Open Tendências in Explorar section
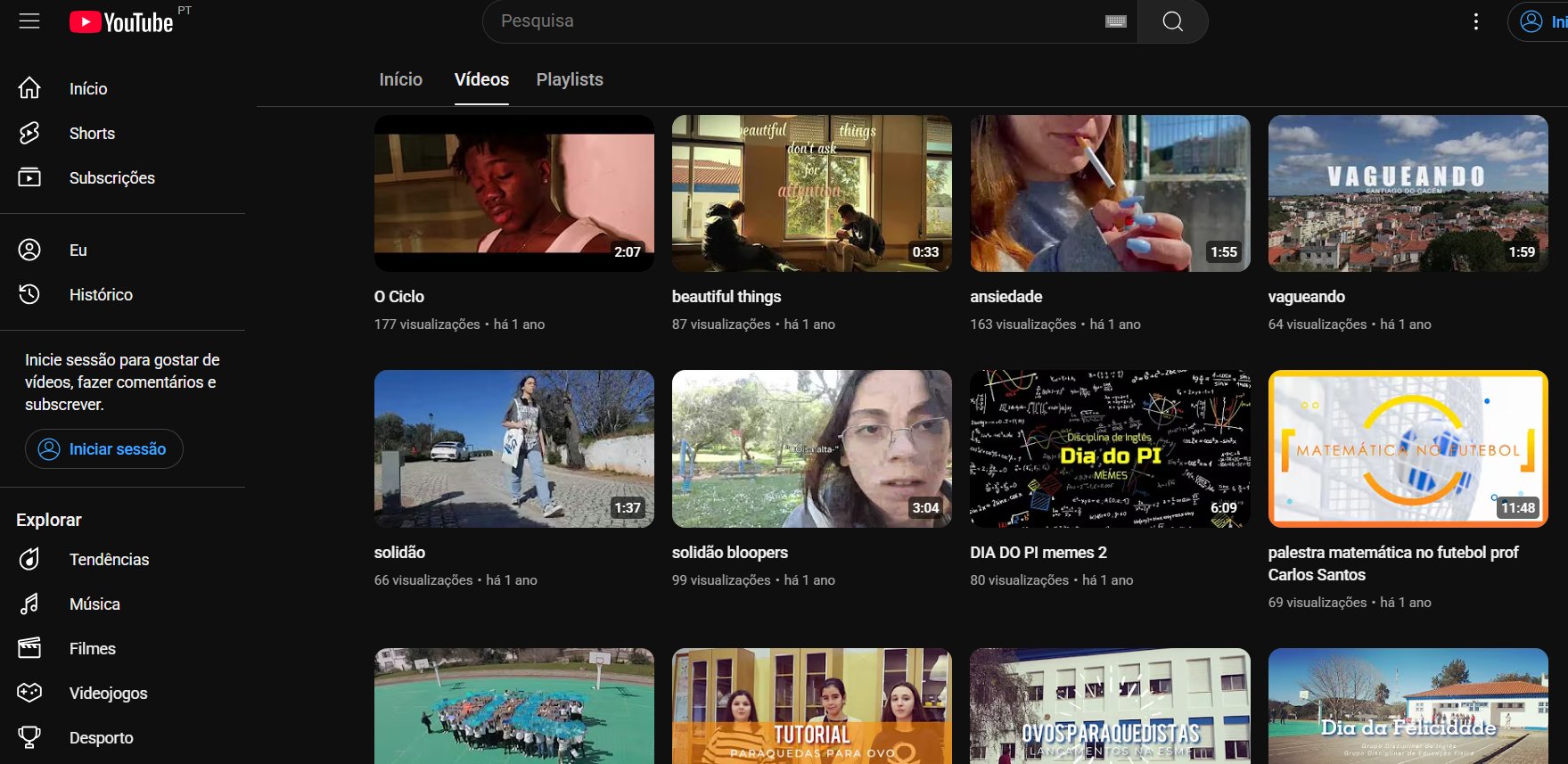1568x764 pixels. 109,560
